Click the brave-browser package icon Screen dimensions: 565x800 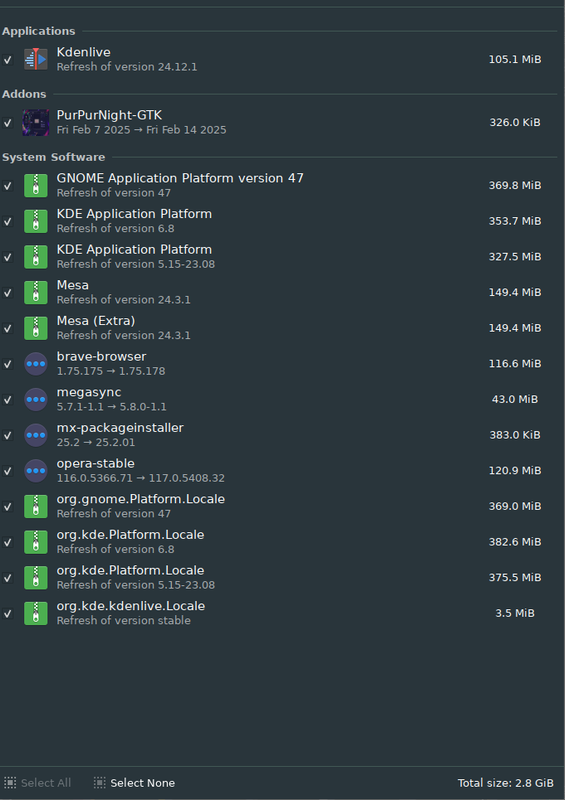pos(36,364)
